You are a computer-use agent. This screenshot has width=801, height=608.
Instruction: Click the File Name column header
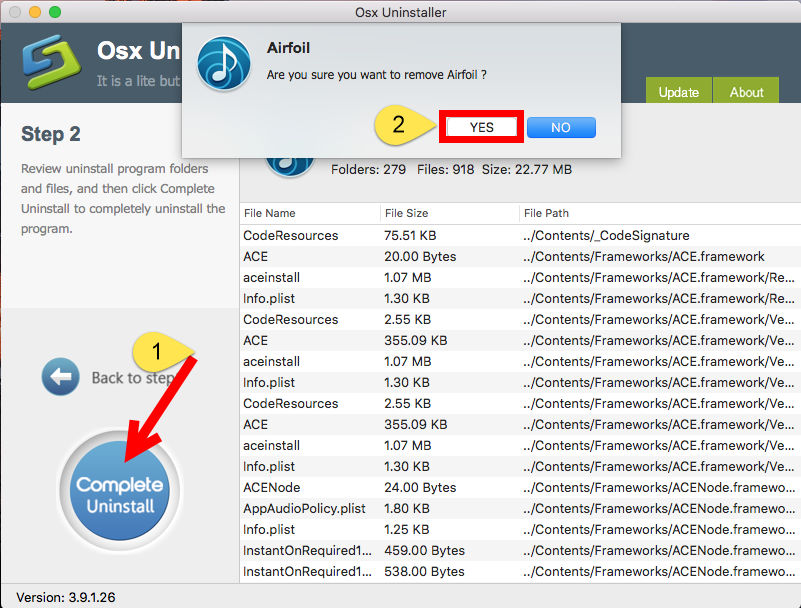[268, 213]
